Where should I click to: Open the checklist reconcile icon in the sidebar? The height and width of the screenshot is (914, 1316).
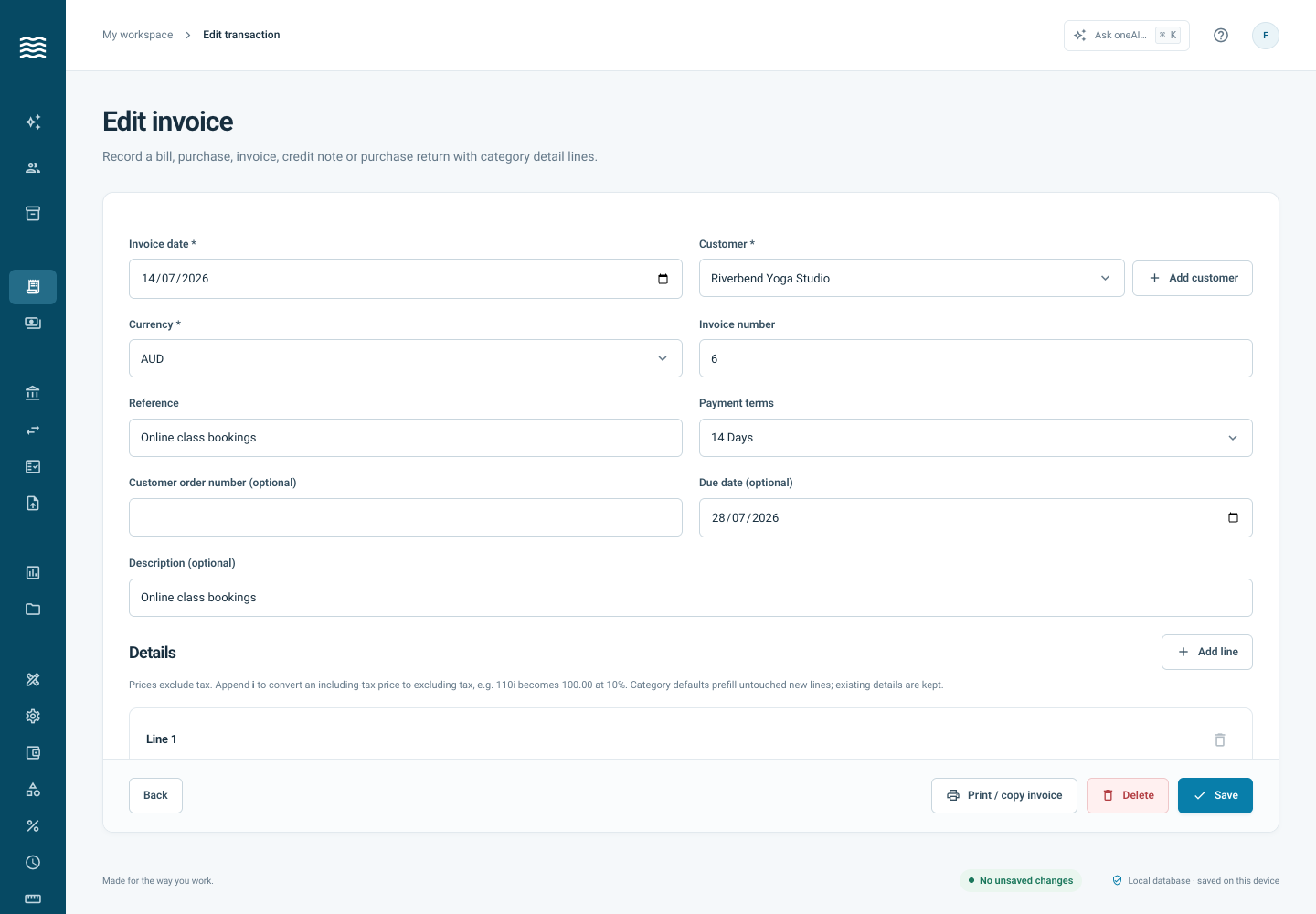33,466
